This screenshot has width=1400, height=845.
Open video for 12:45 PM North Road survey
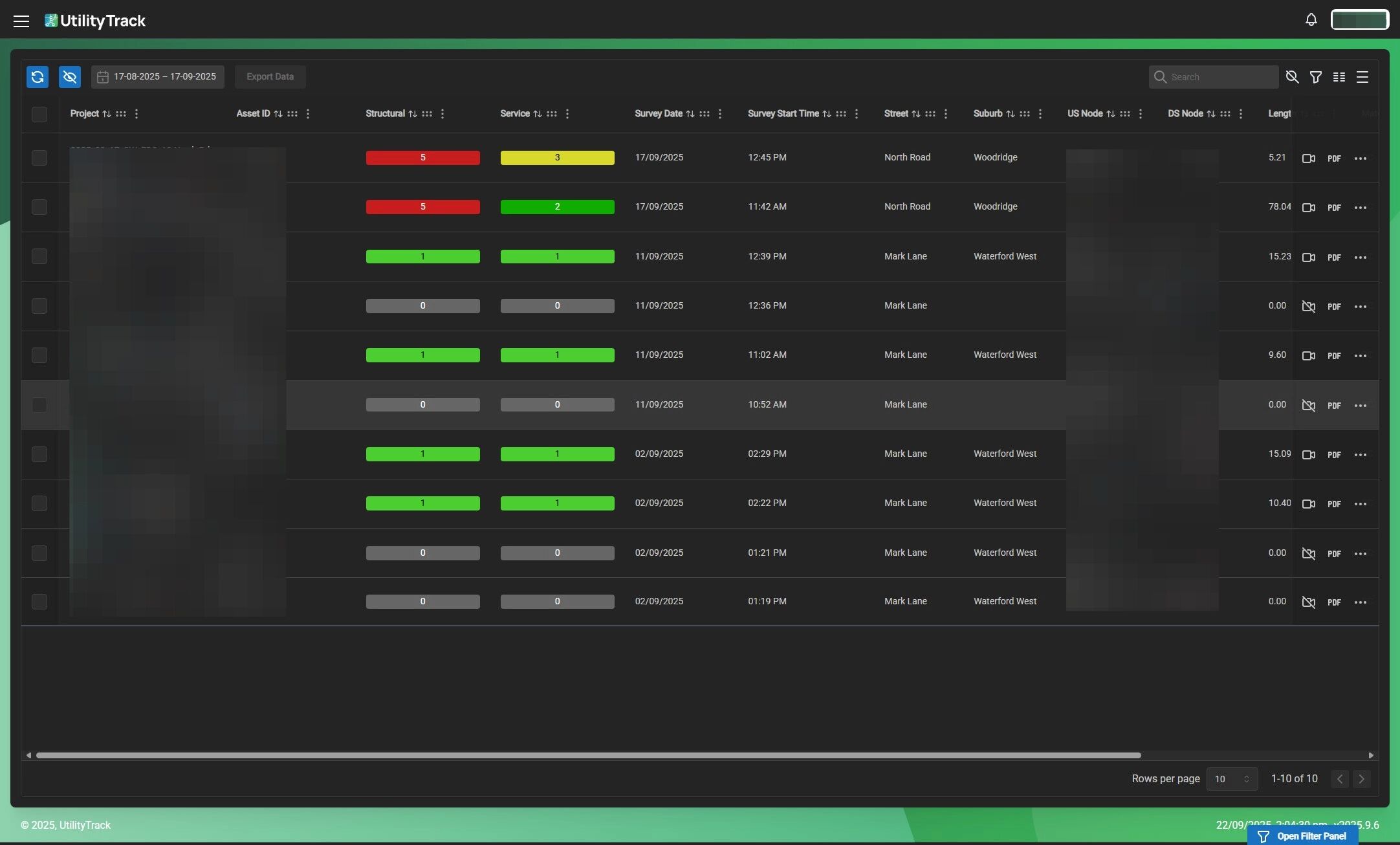pos(1308,159)
